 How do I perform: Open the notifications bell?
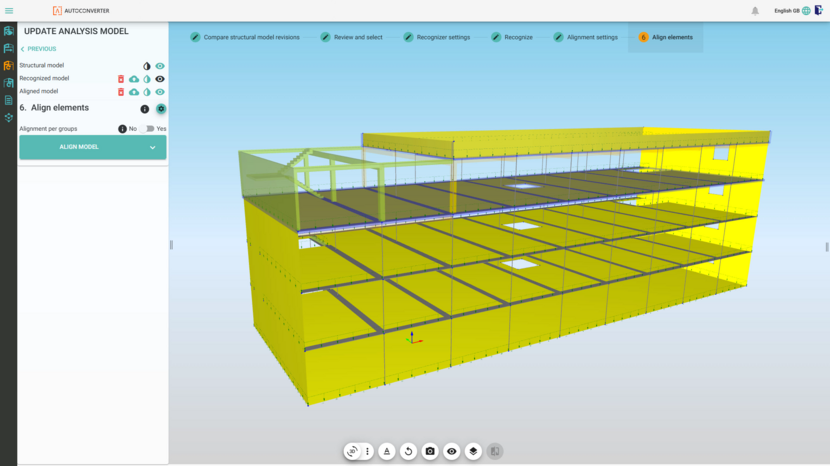point(755,11)
